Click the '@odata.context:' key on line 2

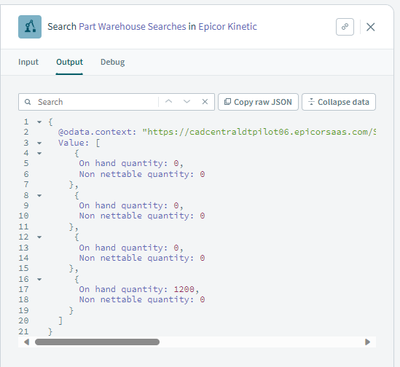[97, 132]
